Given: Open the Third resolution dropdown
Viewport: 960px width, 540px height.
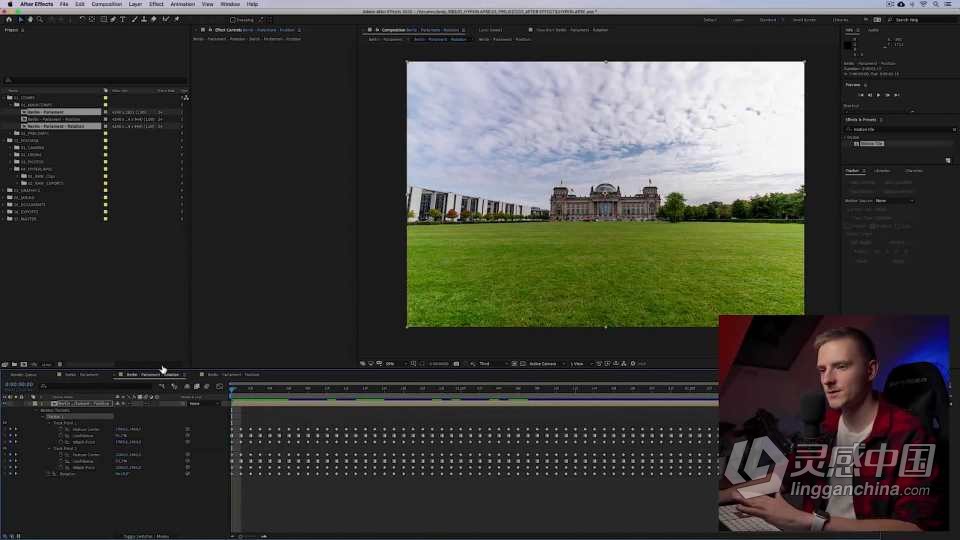Looking at the screenshot, I should 493,364.
